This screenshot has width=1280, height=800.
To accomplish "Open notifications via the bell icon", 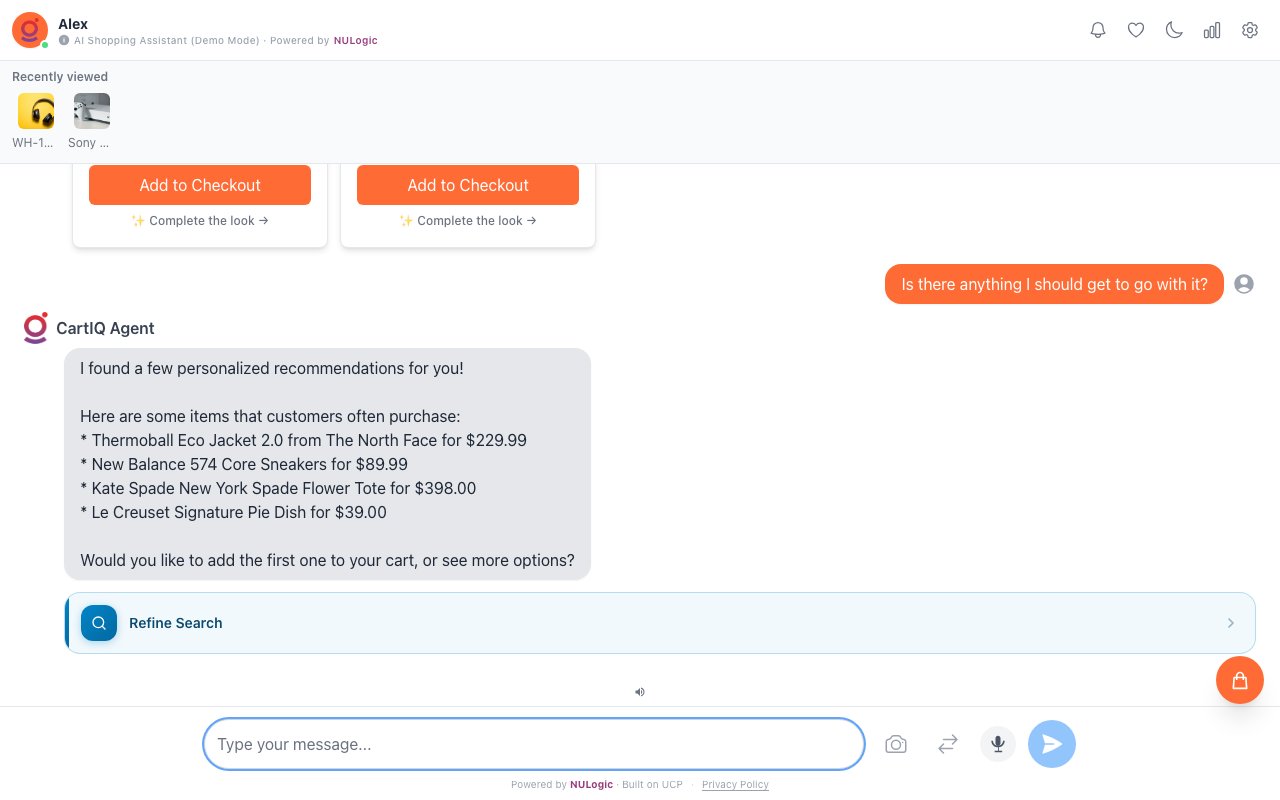I will coord(1098,30).
